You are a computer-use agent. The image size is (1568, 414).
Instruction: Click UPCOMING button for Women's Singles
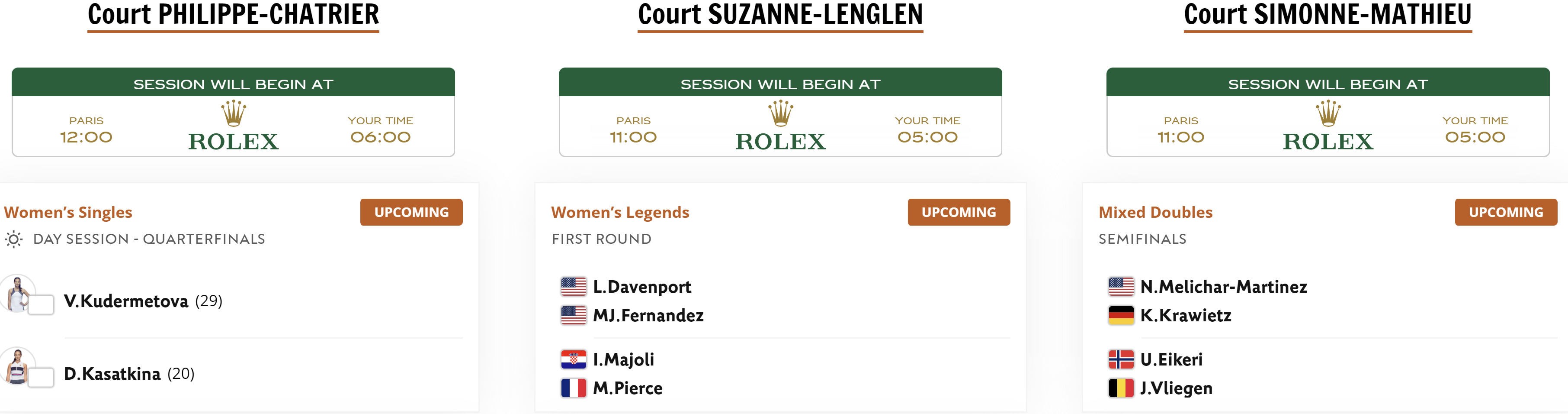pyautogui.click(x=411, y=212)
